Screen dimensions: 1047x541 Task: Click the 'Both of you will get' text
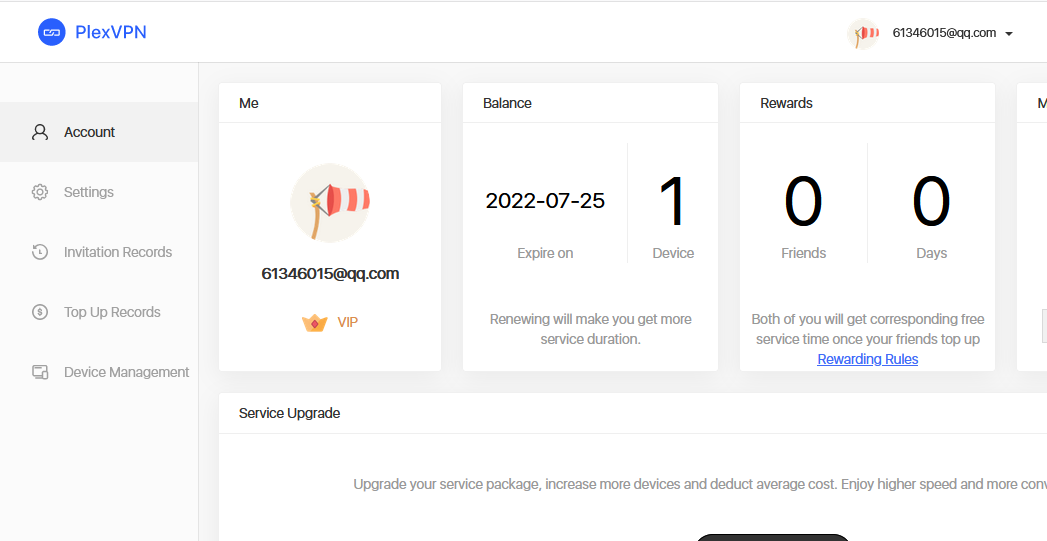[x=867, y=329]
